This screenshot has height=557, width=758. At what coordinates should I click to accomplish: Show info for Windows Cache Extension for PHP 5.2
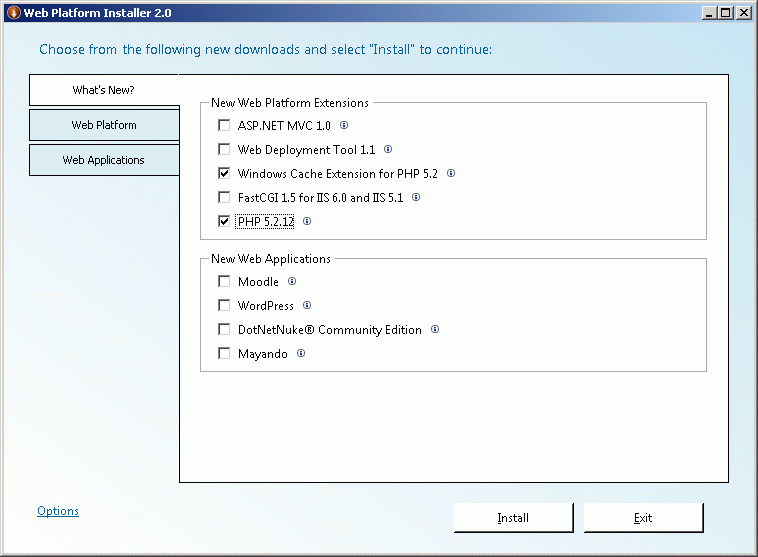(451, 173)
